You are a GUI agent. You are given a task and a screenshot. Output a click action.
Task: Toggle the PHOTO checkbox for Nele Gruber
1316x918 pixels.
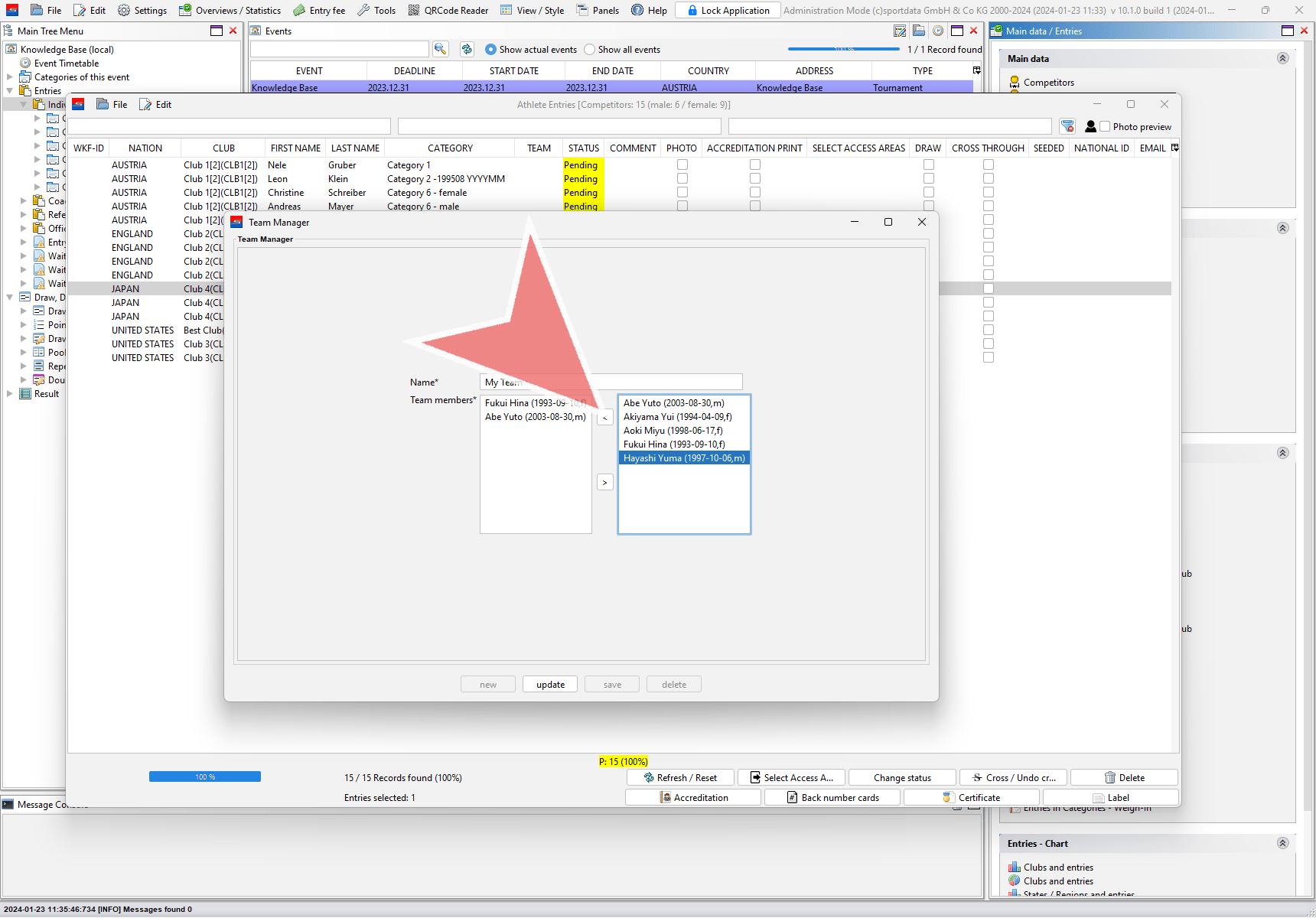[x=682, y=164]
